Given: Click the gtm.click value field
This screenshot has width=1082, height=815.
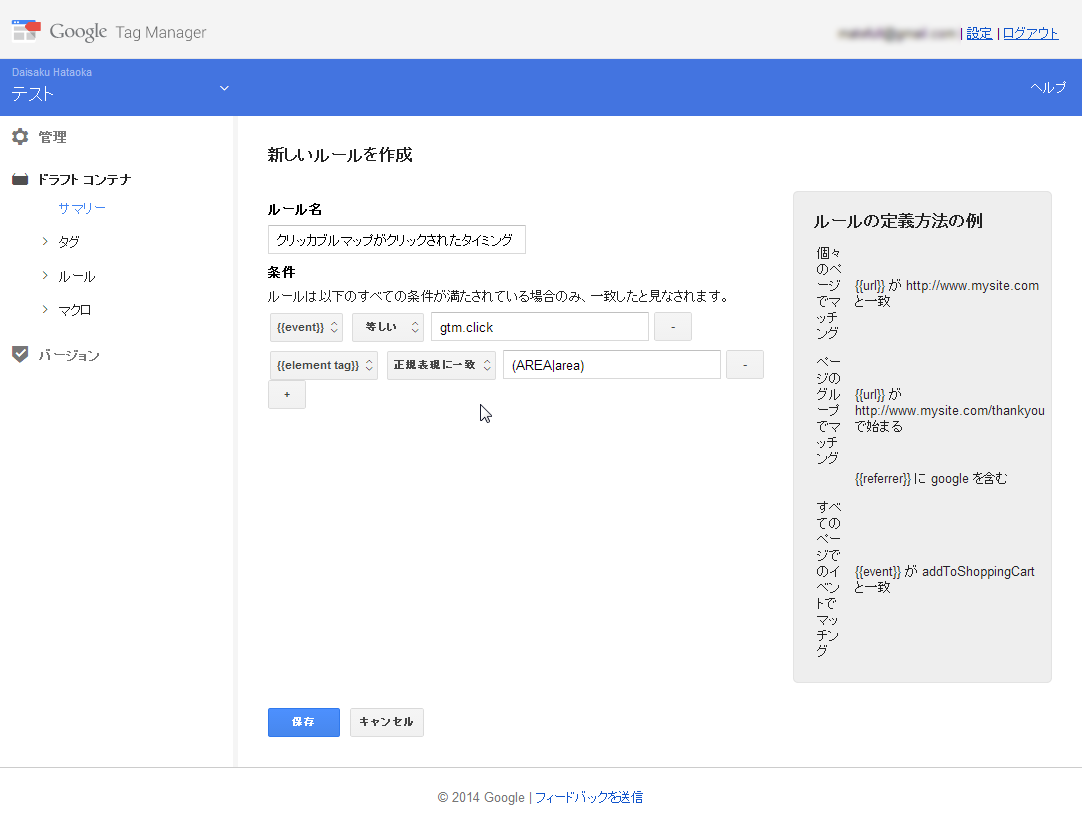Looking at the screenshot, I should (x=540, y=327).
